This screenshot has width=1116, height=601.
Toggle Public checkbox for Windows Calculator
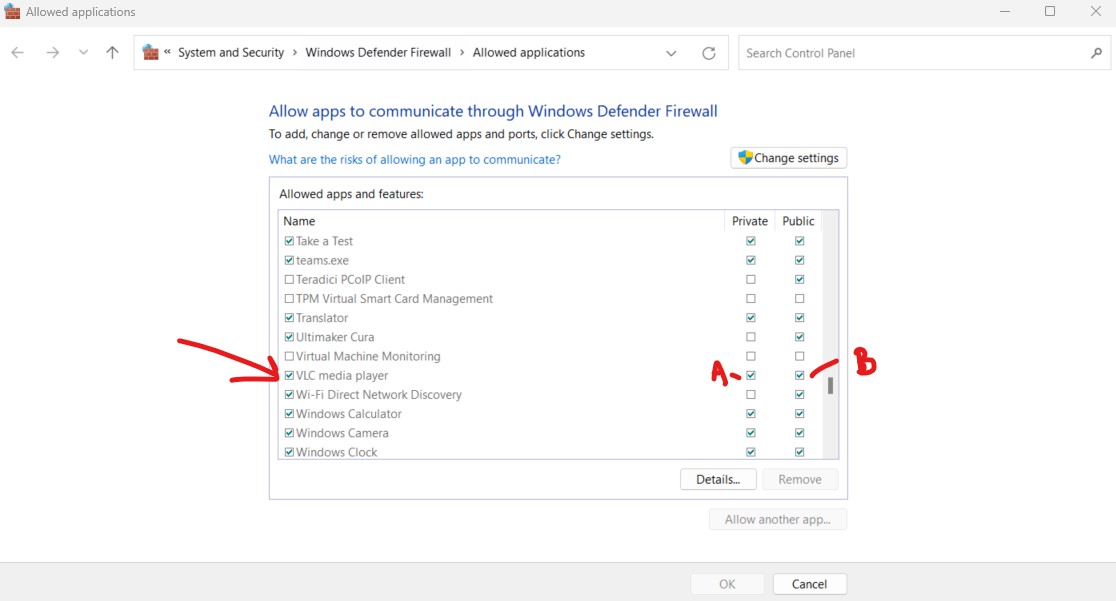799,414
